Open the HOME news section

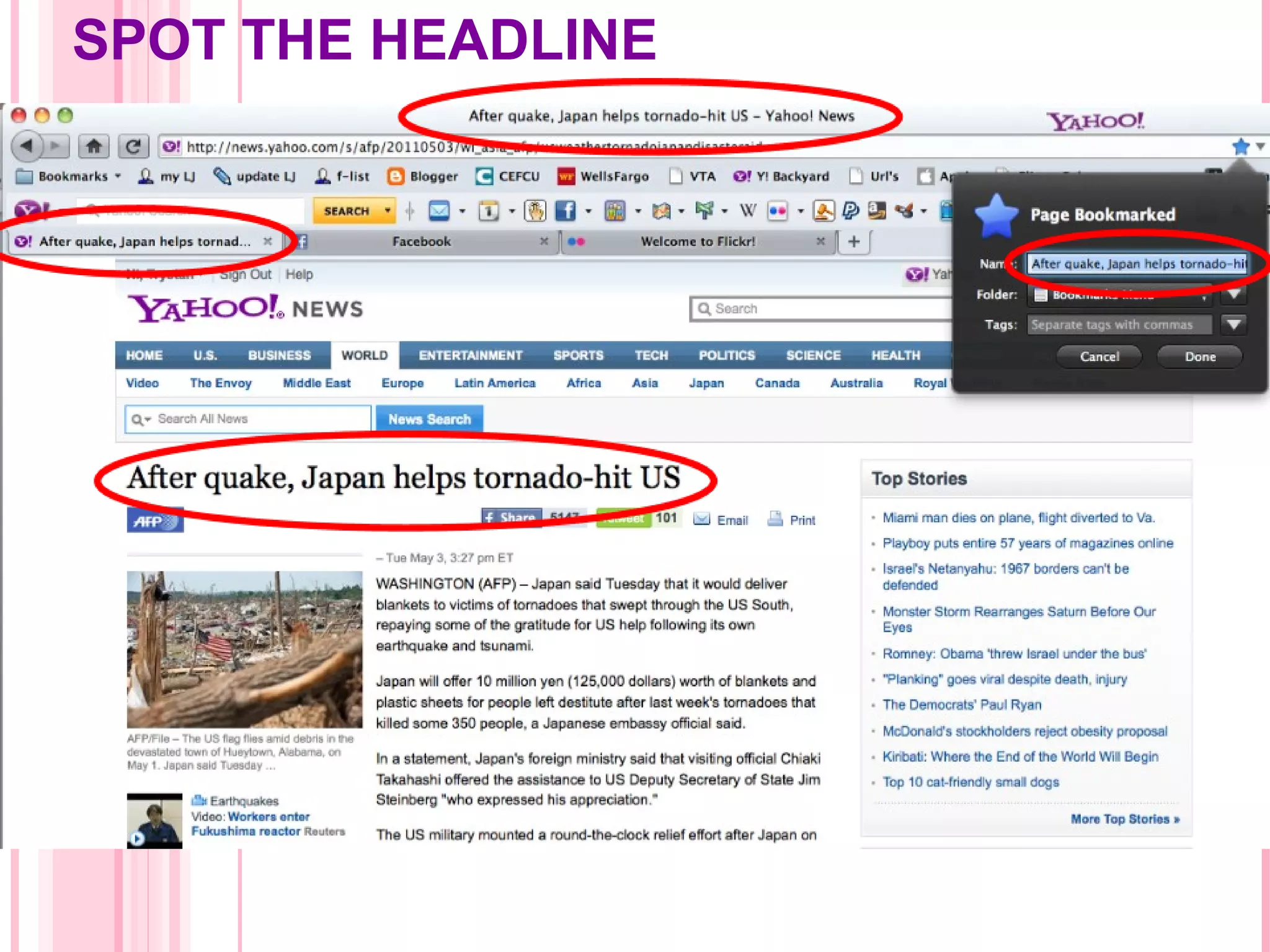pyautogui.click(x=144, y=356)
